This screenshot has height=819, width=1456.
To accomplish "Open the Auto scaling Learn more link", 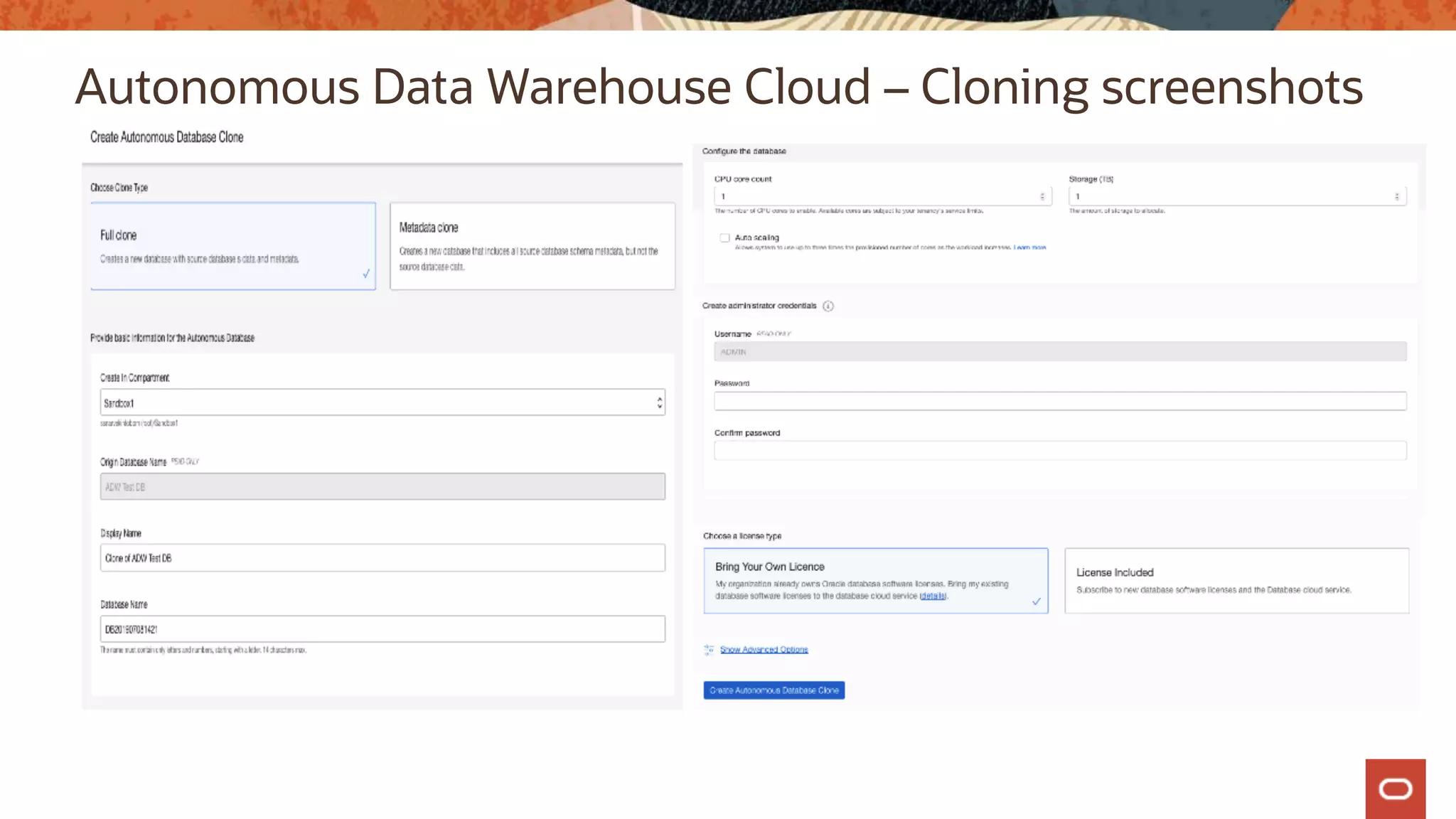I will [x=1029, y=247].
